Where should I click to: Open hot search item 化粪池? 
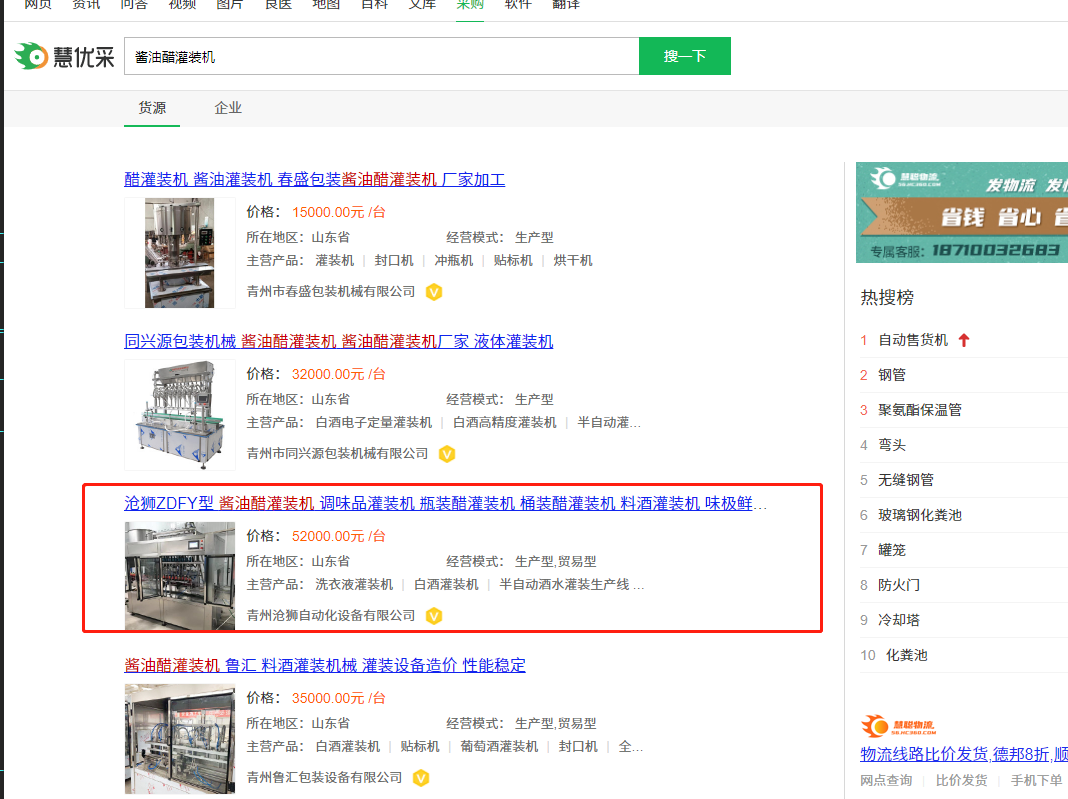pos(906,655)
